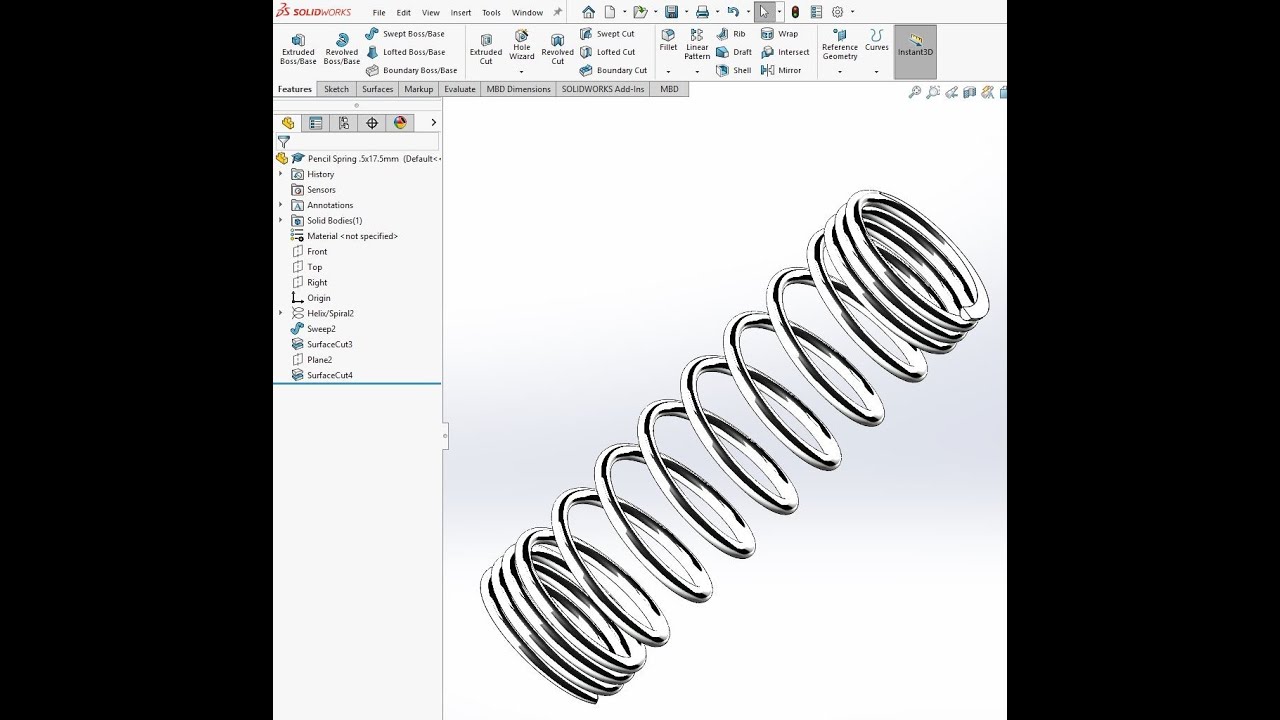Viewport: 1280px width, 720px height.
Task: Choose Lofted Boss/Base feature
Action: click(x=405, y=52)
